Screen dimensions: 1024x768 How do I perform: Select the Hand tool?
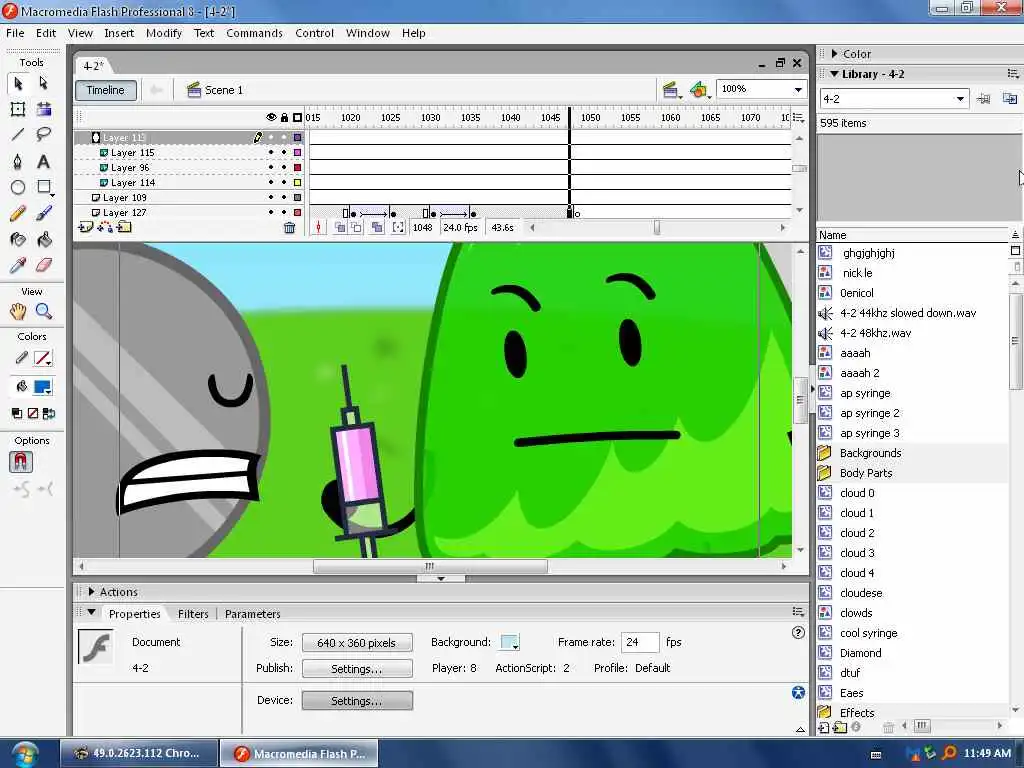click(18, 312)
